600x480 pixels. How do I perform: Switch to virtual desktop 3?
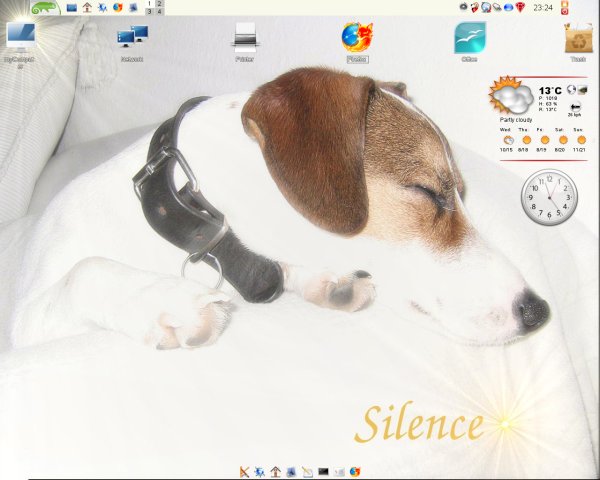click(x=150, y=11)
